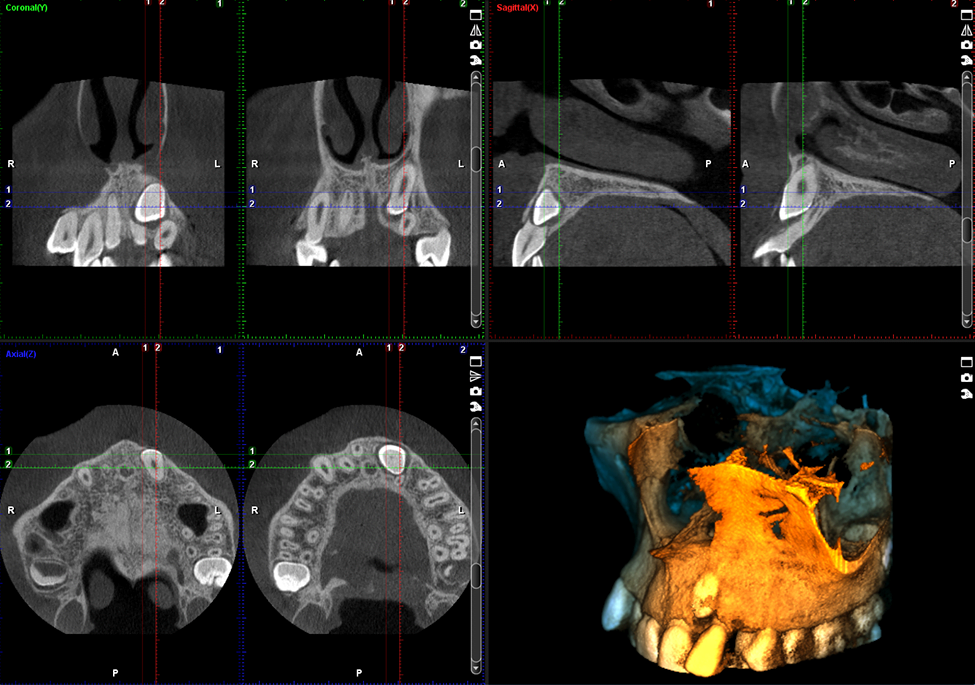Click the Sagittal(X) panel label
This screenshot has height=685, width=975.
point(518,8)
